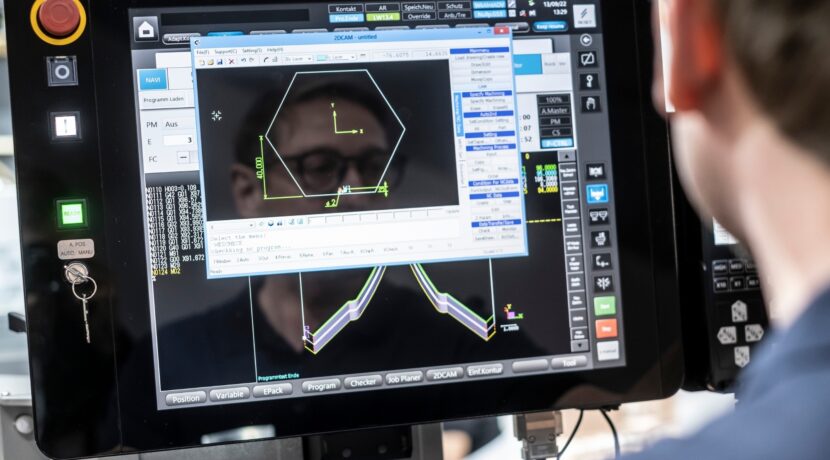Click the E value field showing 3
Viewport: 830px width, 460px height.
pyautogui.click(x=179, y=140)
